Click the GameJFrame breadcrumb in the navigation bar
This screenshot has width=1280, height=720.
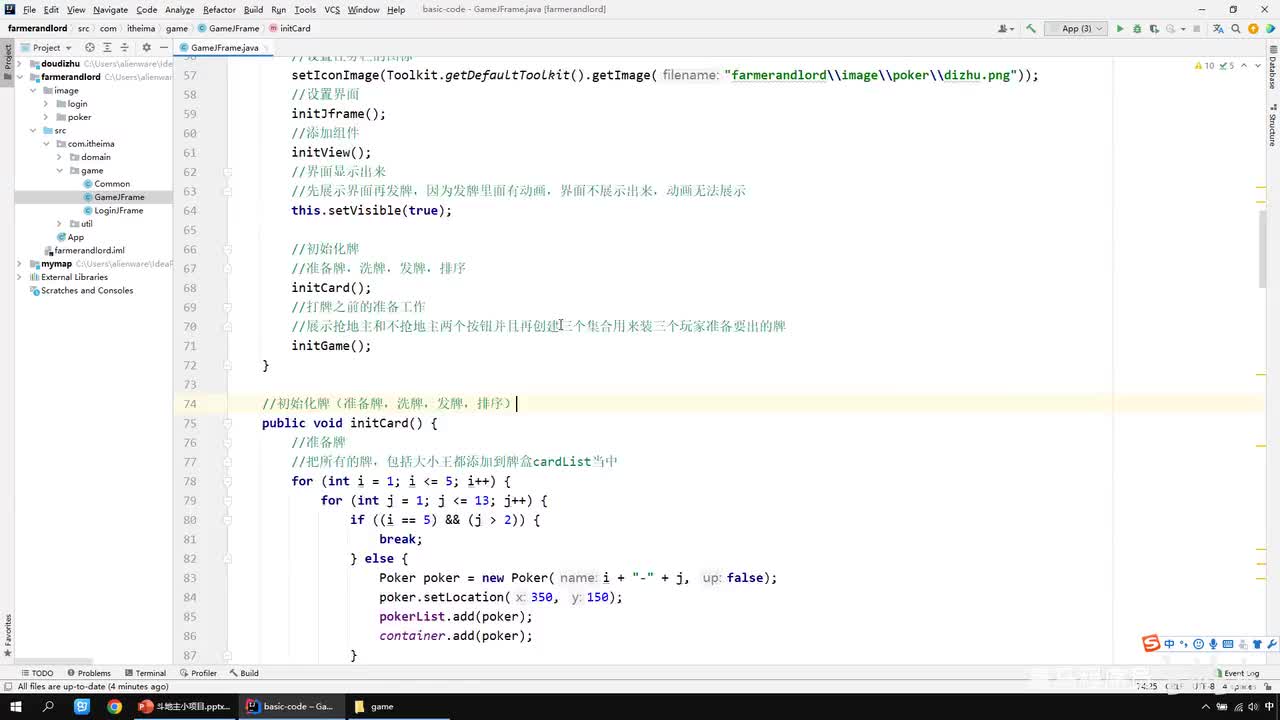pos(228,29)
